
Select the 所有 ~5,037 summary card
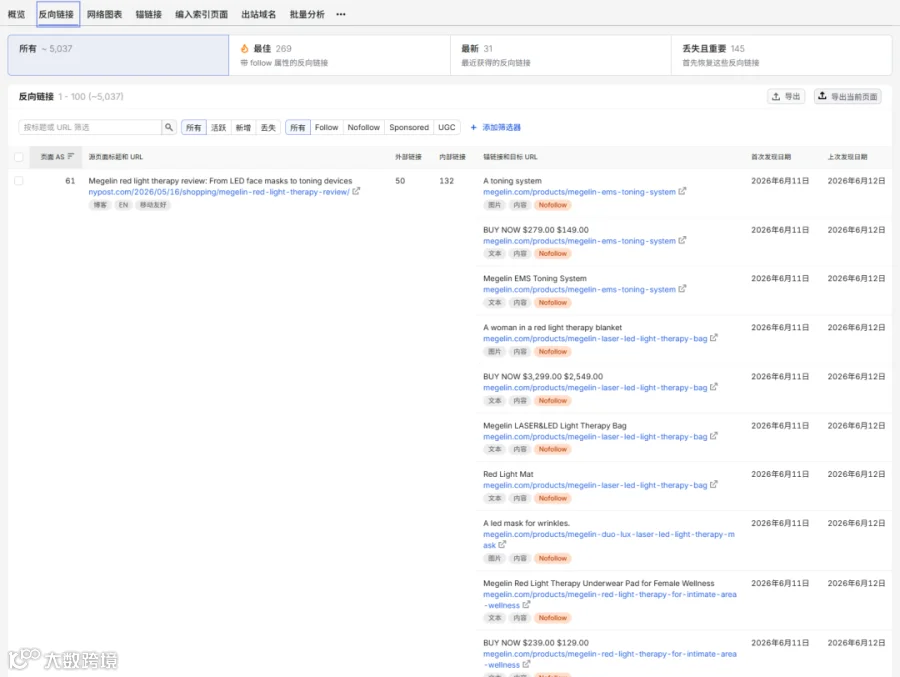118,55
